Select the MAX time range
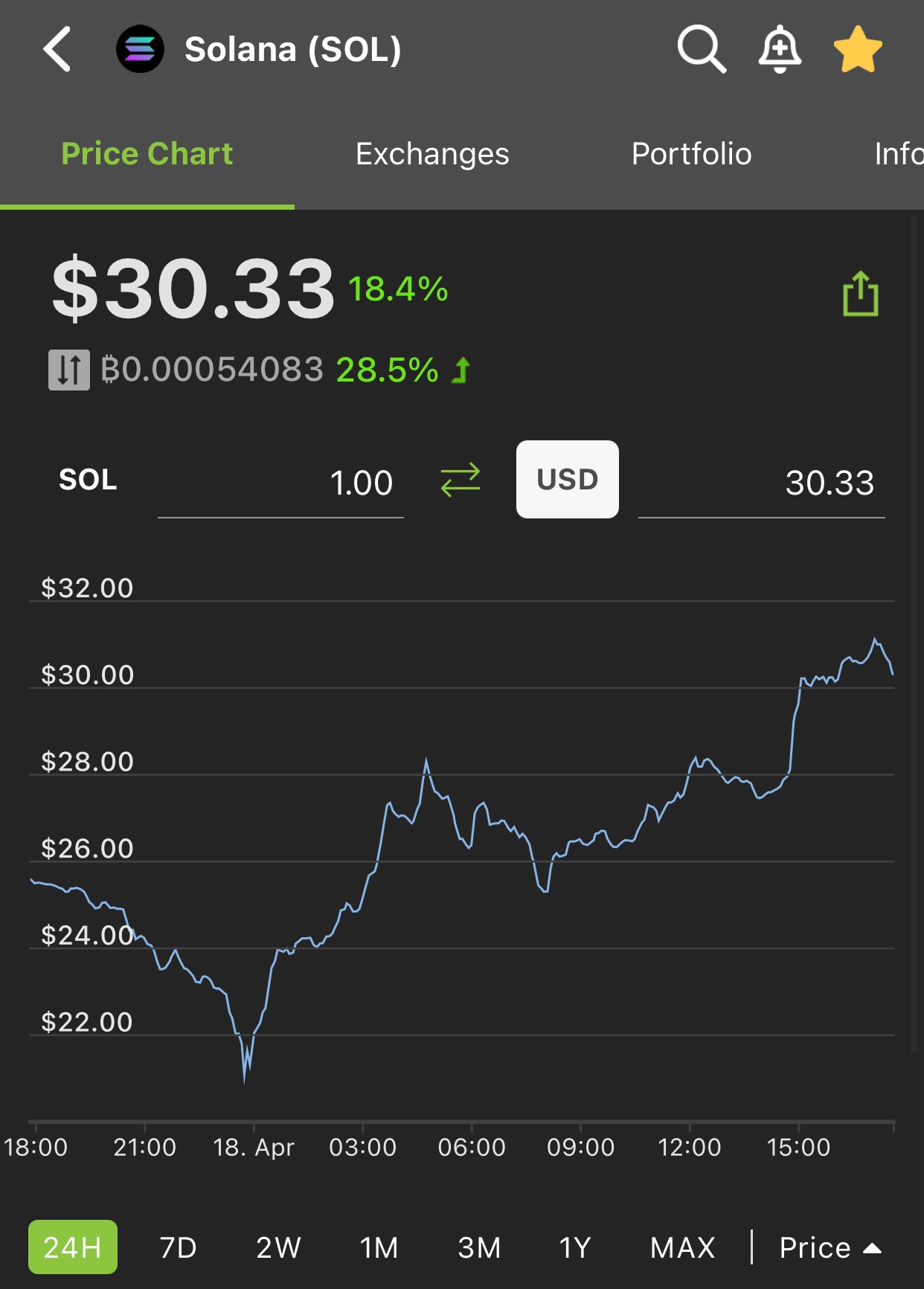Screen dimensions: 924x1289 pos(683,1247)
